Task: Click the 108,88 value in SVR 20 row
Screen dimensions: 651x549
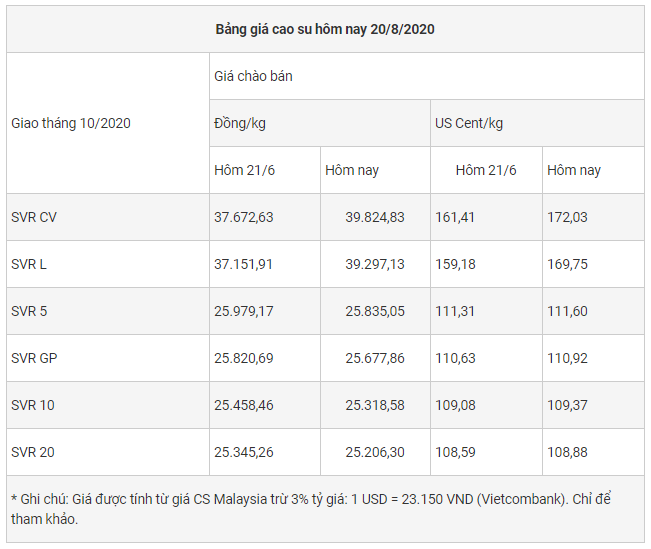Action: coord(567,452)
